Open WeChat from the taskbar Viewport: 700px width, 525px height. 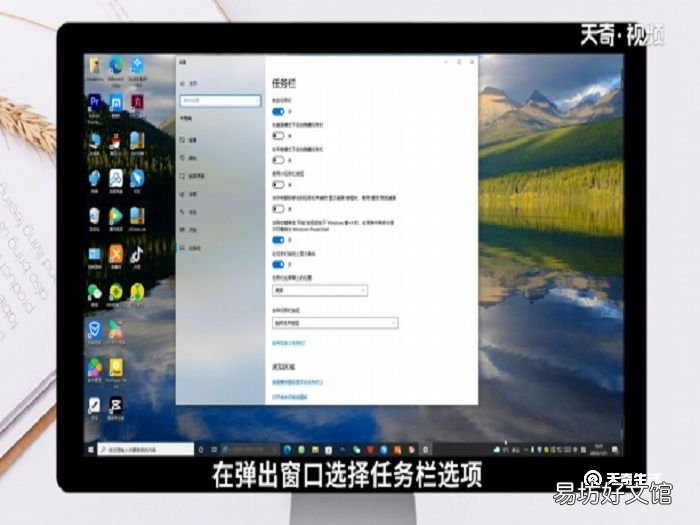point(356,450)
